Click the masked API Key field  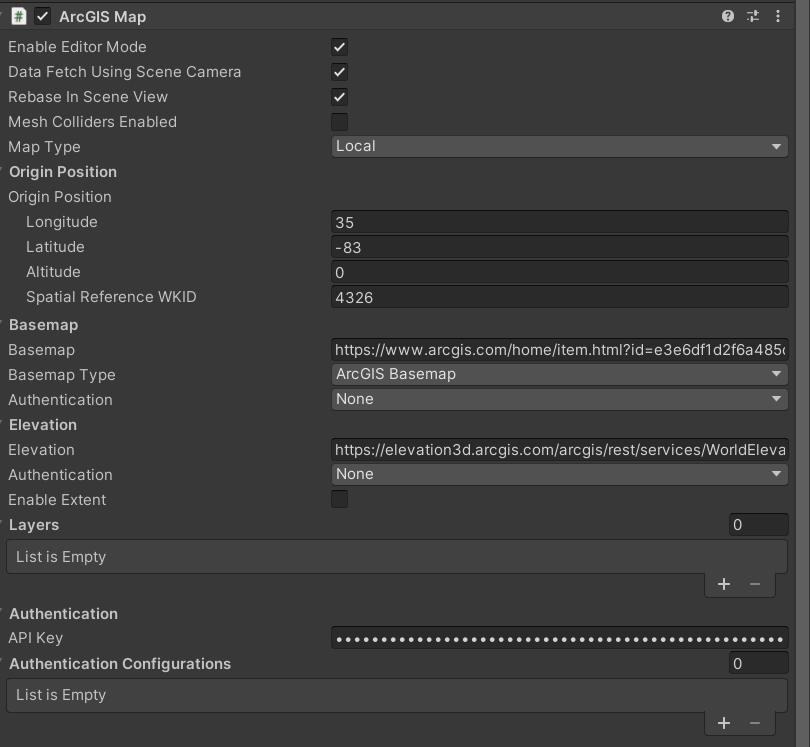(x=559, y=639)
